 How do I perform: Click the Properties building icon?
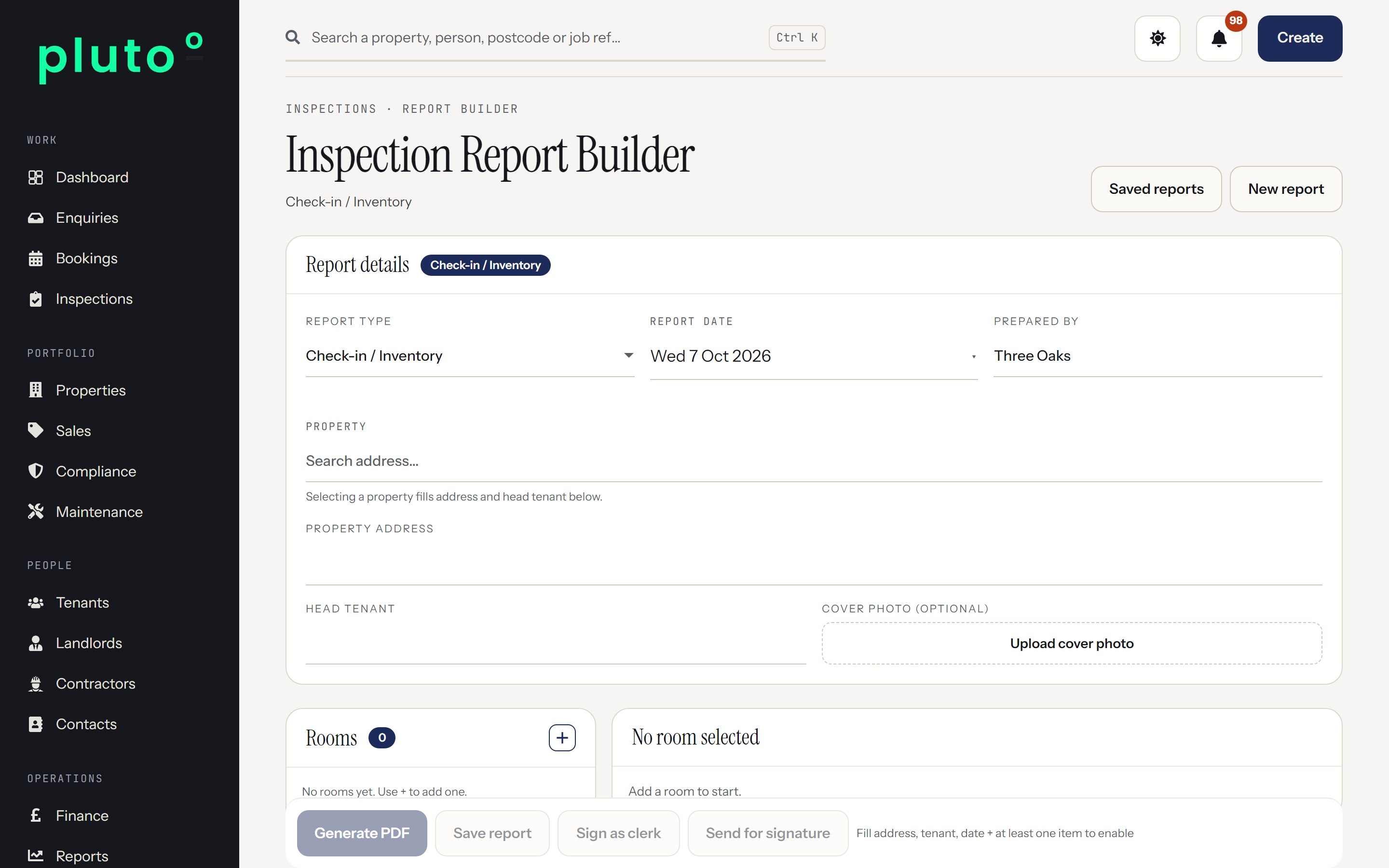[x=36, y=391]
